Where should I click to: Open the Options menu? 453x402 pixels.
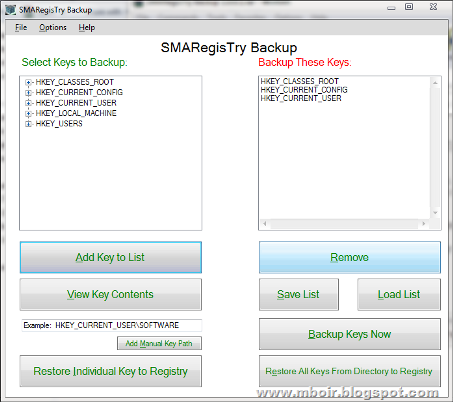[x=53, y=27]
